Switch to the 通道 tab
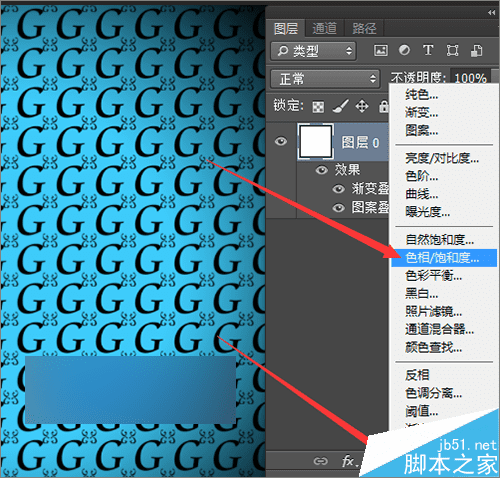The width and height of the screenshot is (500, 478). tap(324, 29)
